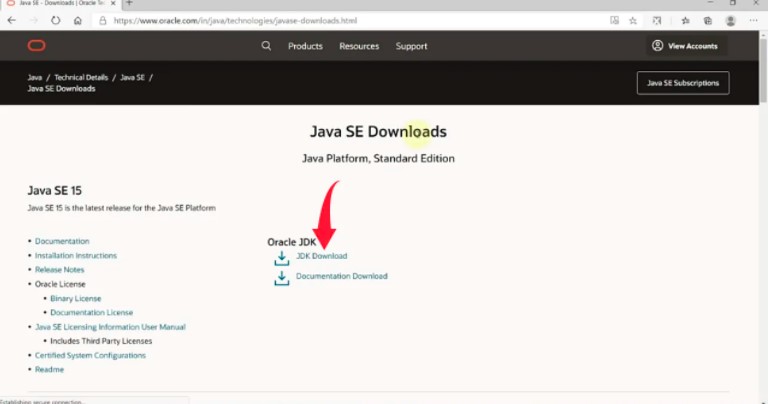Open the Installation Instructions link
The width and height of the screenshot is (770, 404).
(75, 256)
